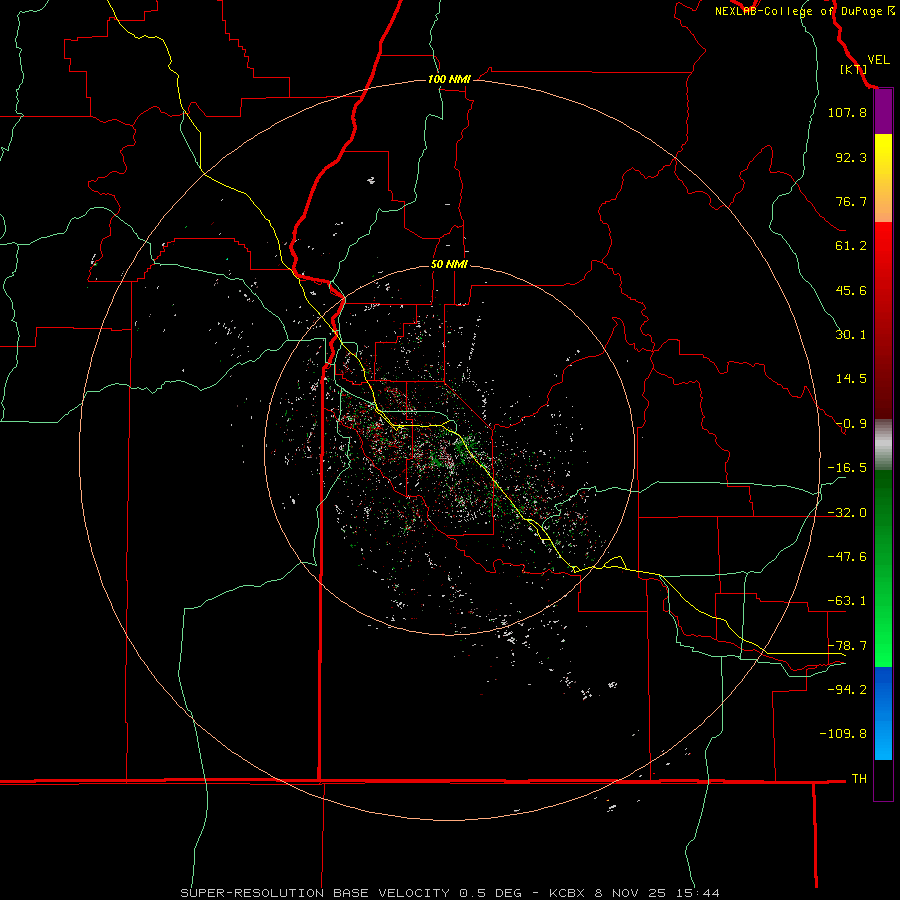Pick the purple segment of the velocity scale
The height and width of the screenshot is (900, 900).
click(x=883, y=112)
